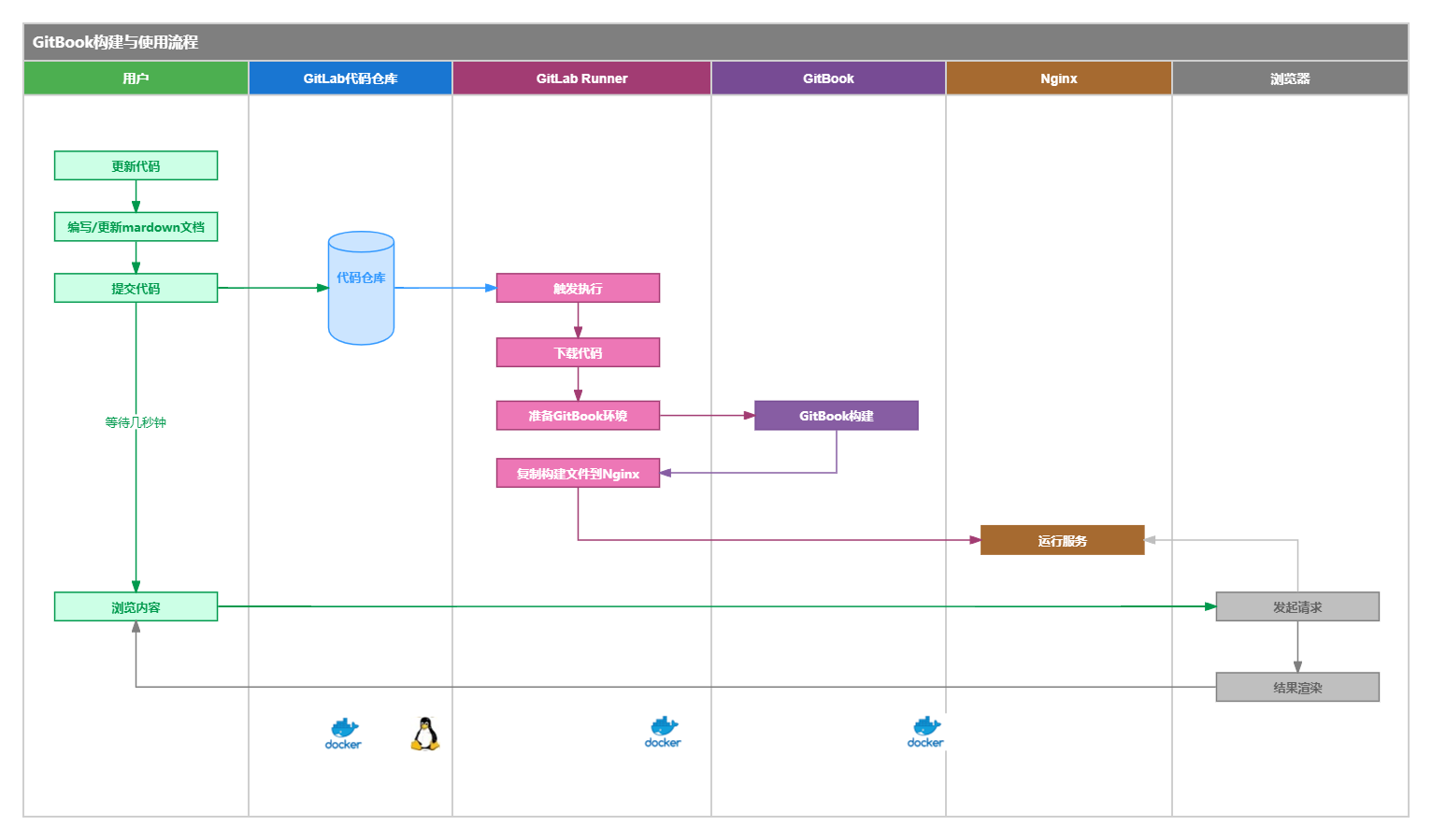The height and width of the screenshot is (840, 1432).
Task: Select the Nginx lane header
Action: 1059,78
